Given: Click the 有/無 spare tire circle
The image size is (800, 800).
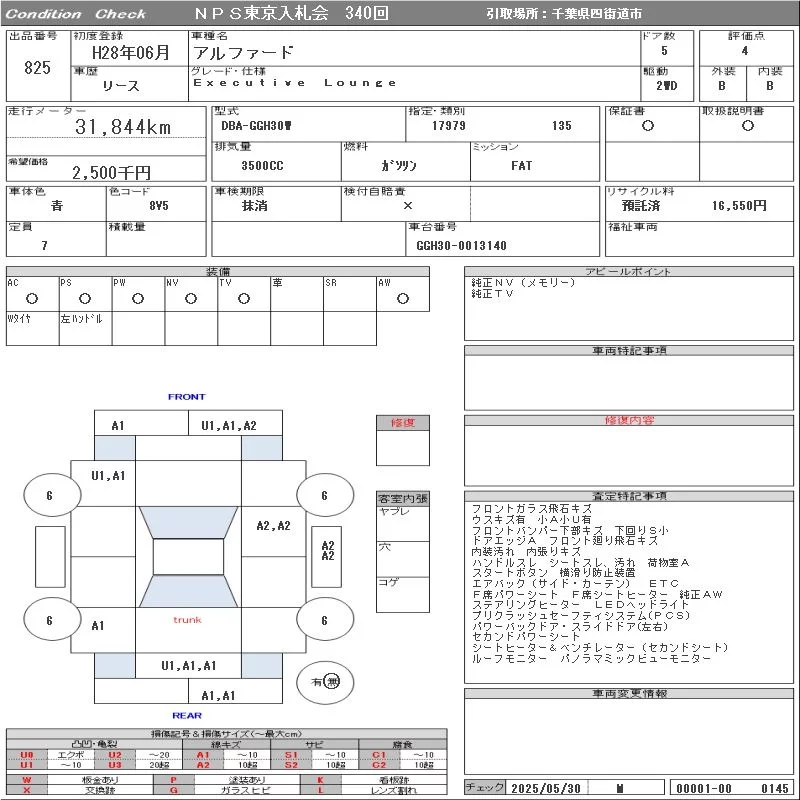Looking at the screenshot, I should click(325, 682).
